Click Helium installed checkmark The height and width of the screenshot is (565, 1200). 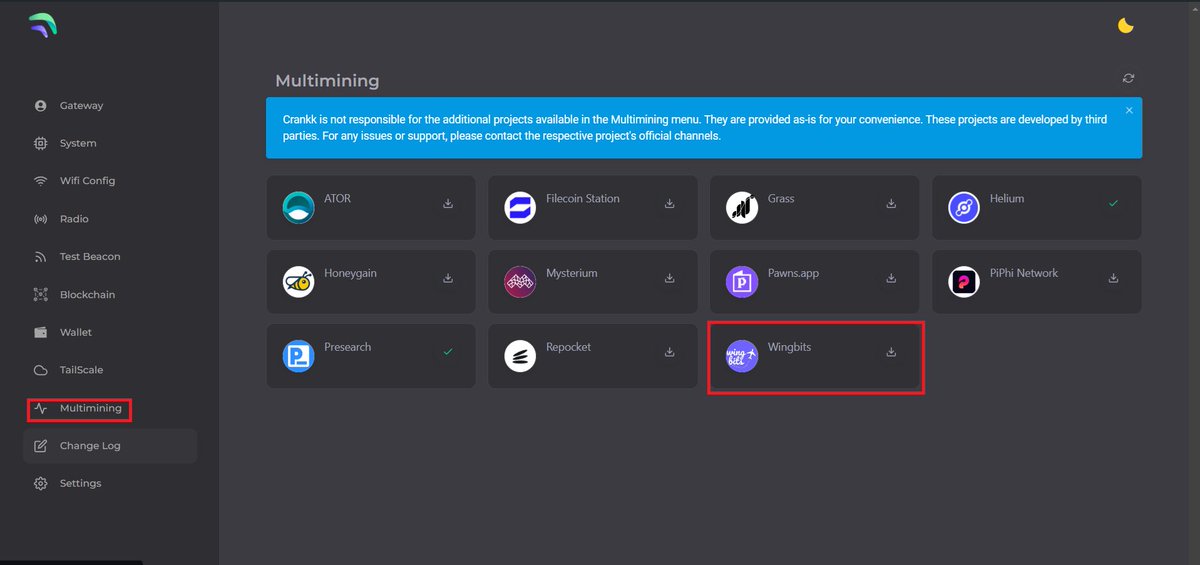point(1113,203)
